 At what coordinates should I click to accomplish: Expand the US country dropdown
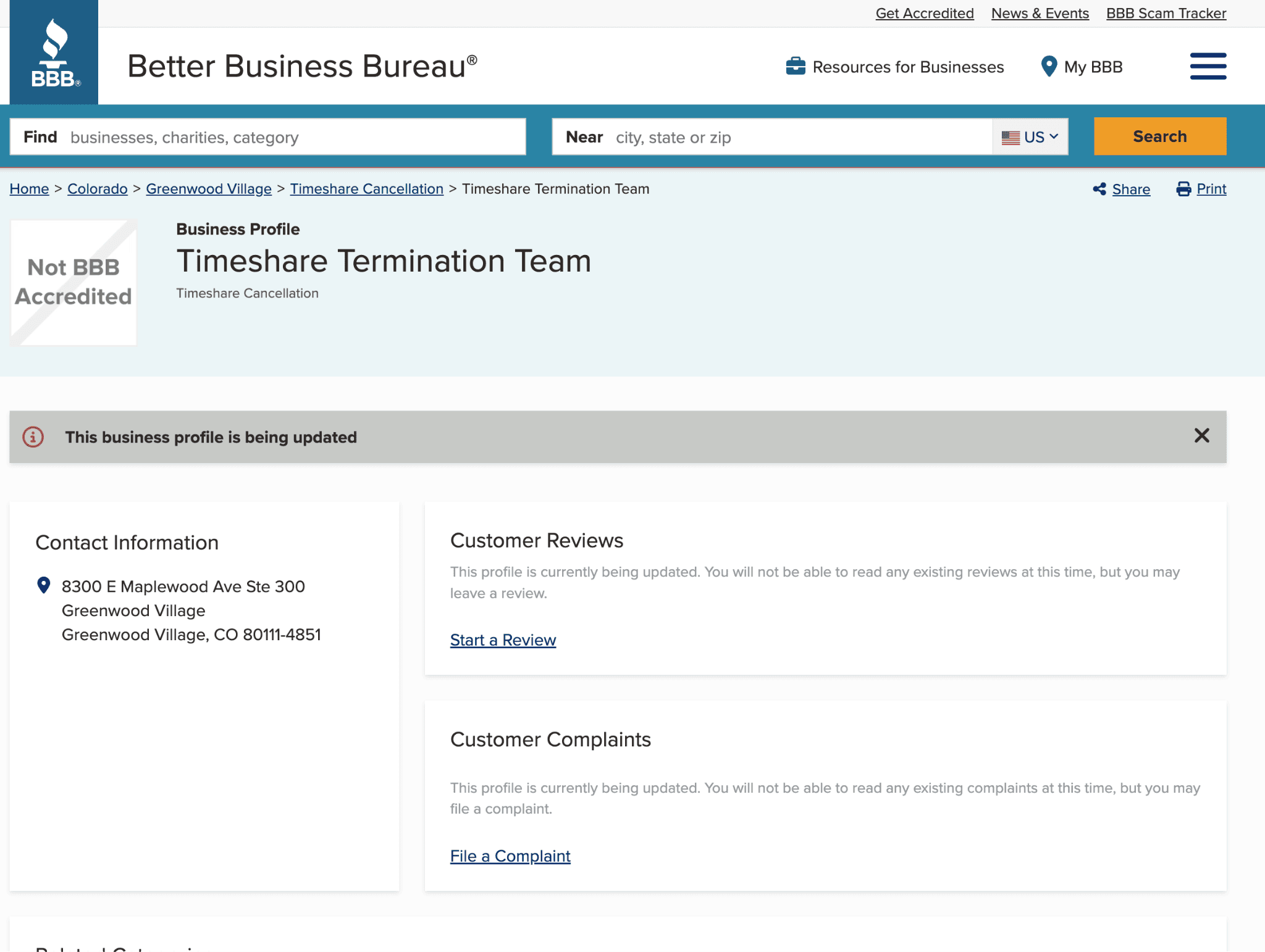click(1030, 137)
